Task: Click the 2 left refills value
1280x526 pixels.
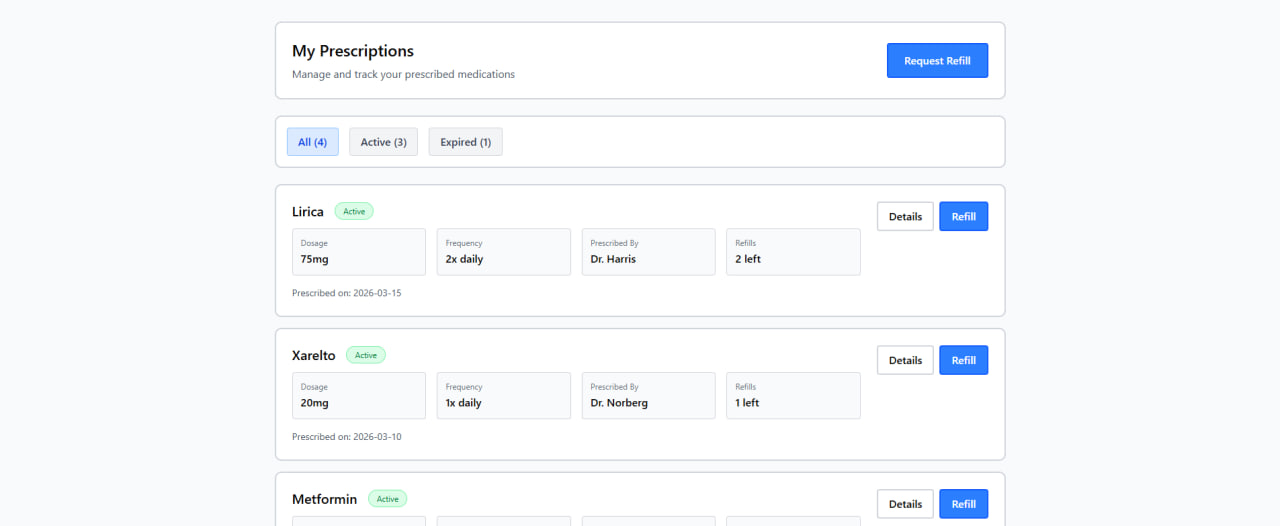Action: [748, 259]
